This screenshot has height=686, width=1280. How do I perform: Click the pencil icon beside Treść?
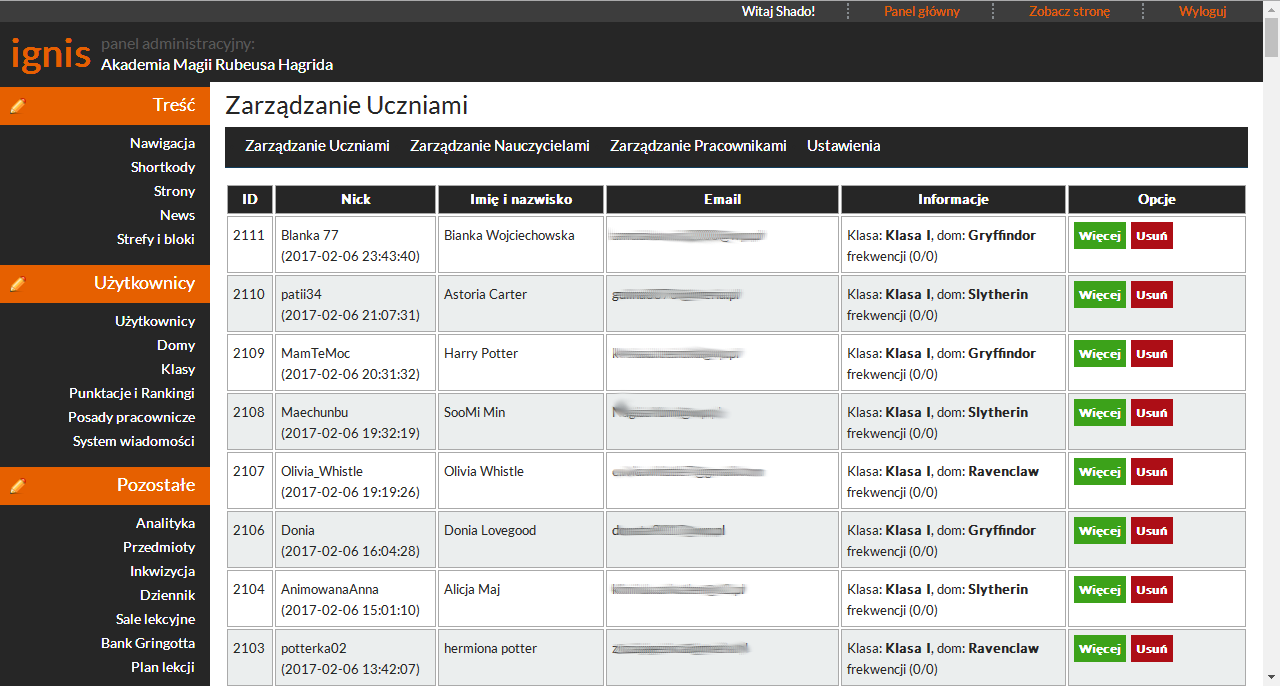16,105
